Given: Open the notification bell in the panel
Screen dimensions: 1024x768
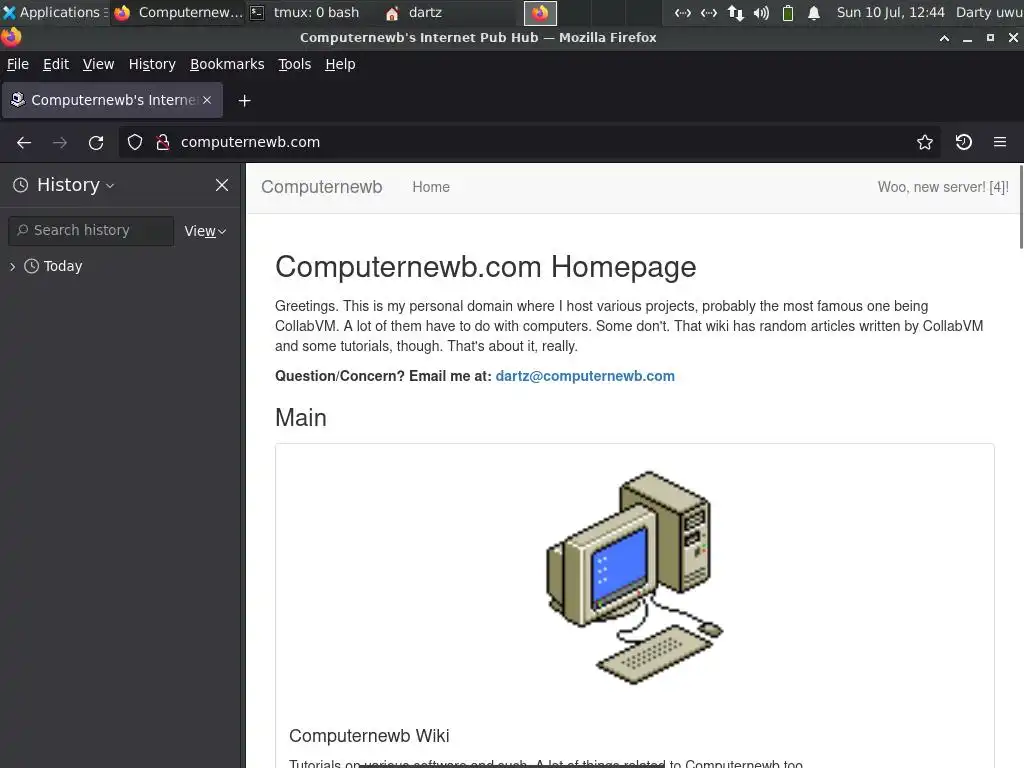Looking at the screenshot, I should [814, 12].
